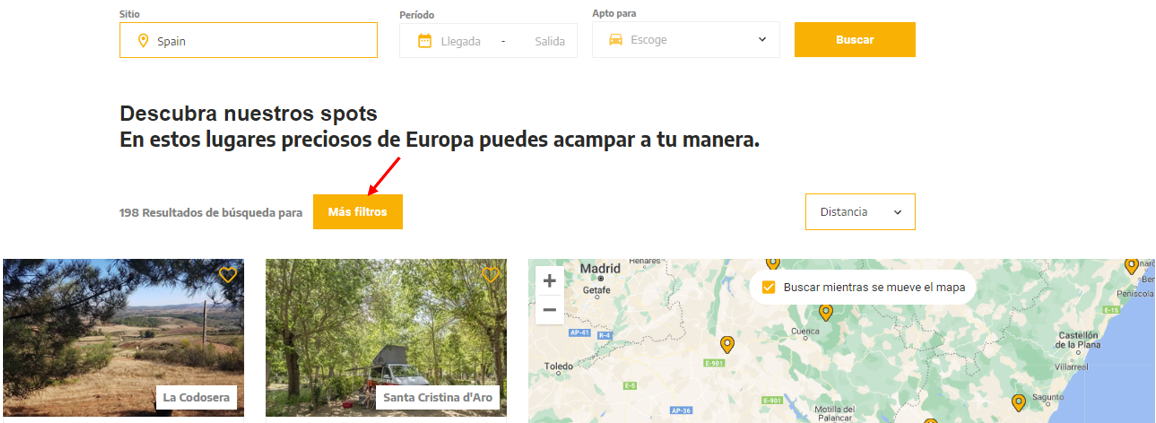Image resolution: width=1156 pixels, height=423 pixels.
Task: Favorite the Santa Cristina d'Aro spot heart
Action: click(490, 275)
